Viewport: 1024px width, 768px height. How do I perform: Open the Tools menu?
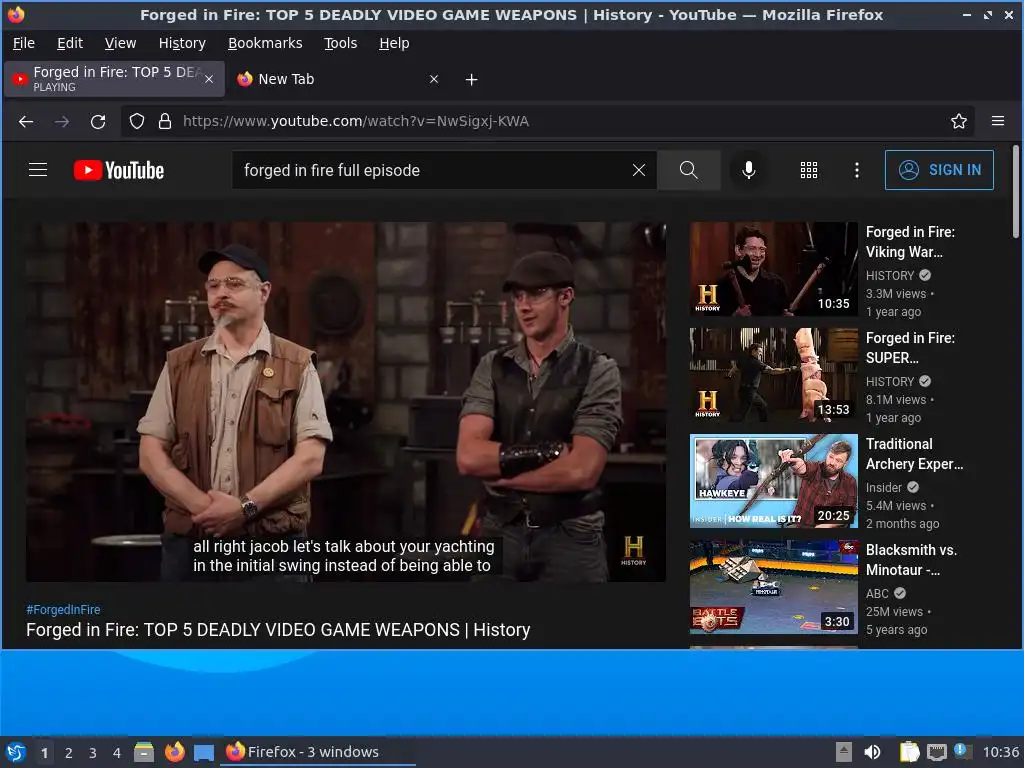click(341, 43)
